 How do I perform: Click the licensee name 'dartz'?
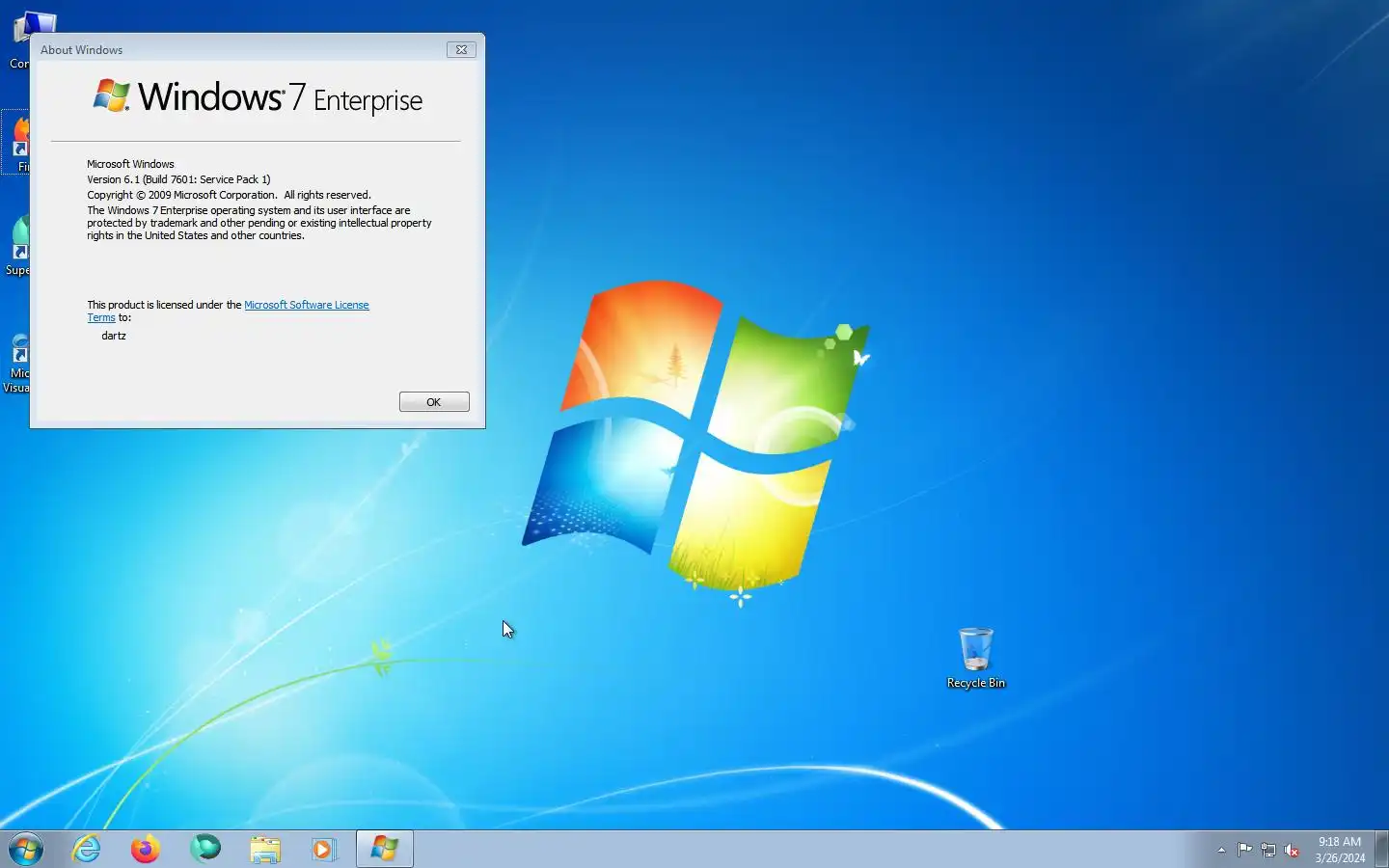point(114,336)
